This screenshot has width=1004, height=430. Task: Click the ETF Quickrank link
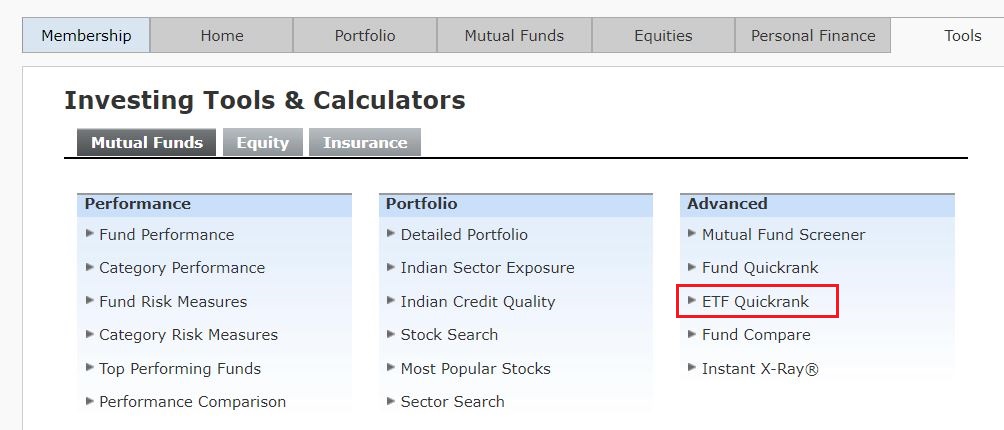755,302
